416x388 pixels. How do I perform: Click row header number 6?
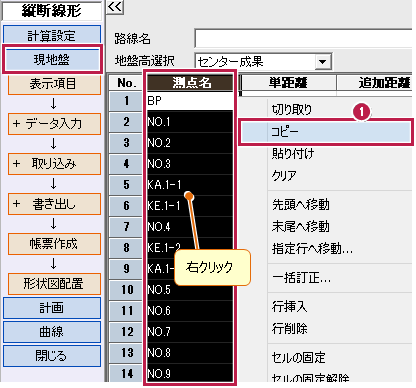pos(126,206)
